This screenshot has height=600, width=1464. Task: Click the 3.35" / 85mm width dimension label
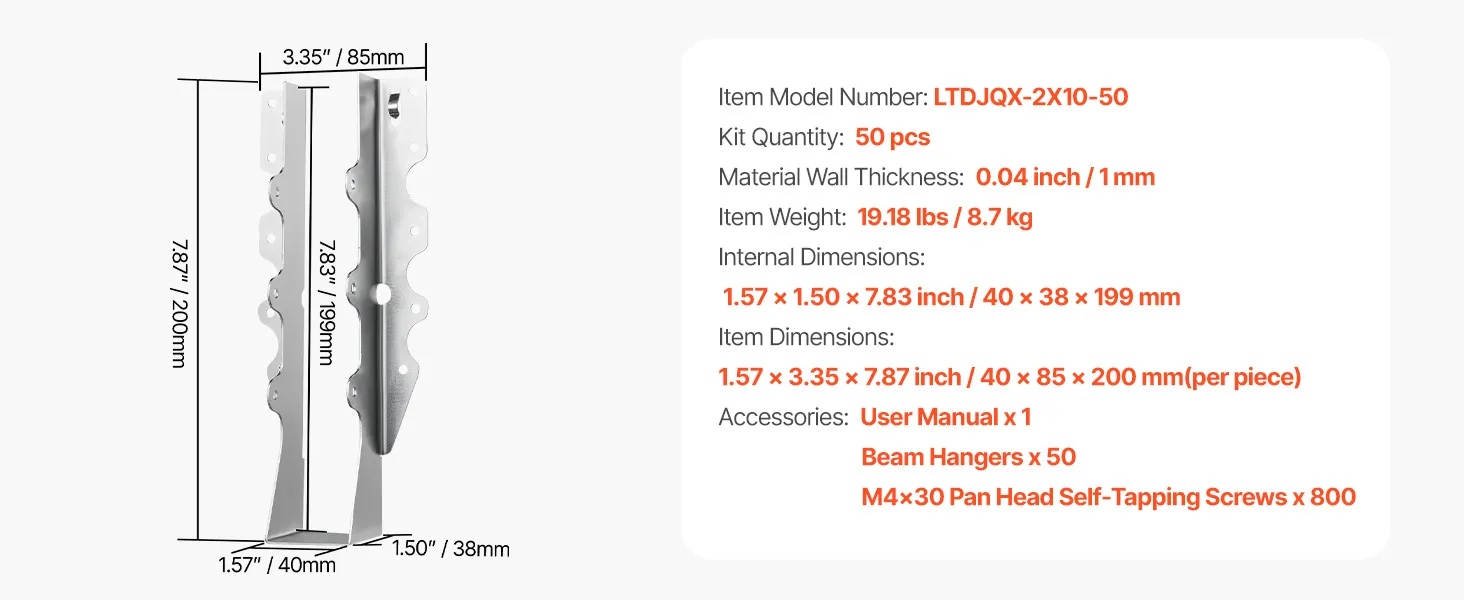343,57
